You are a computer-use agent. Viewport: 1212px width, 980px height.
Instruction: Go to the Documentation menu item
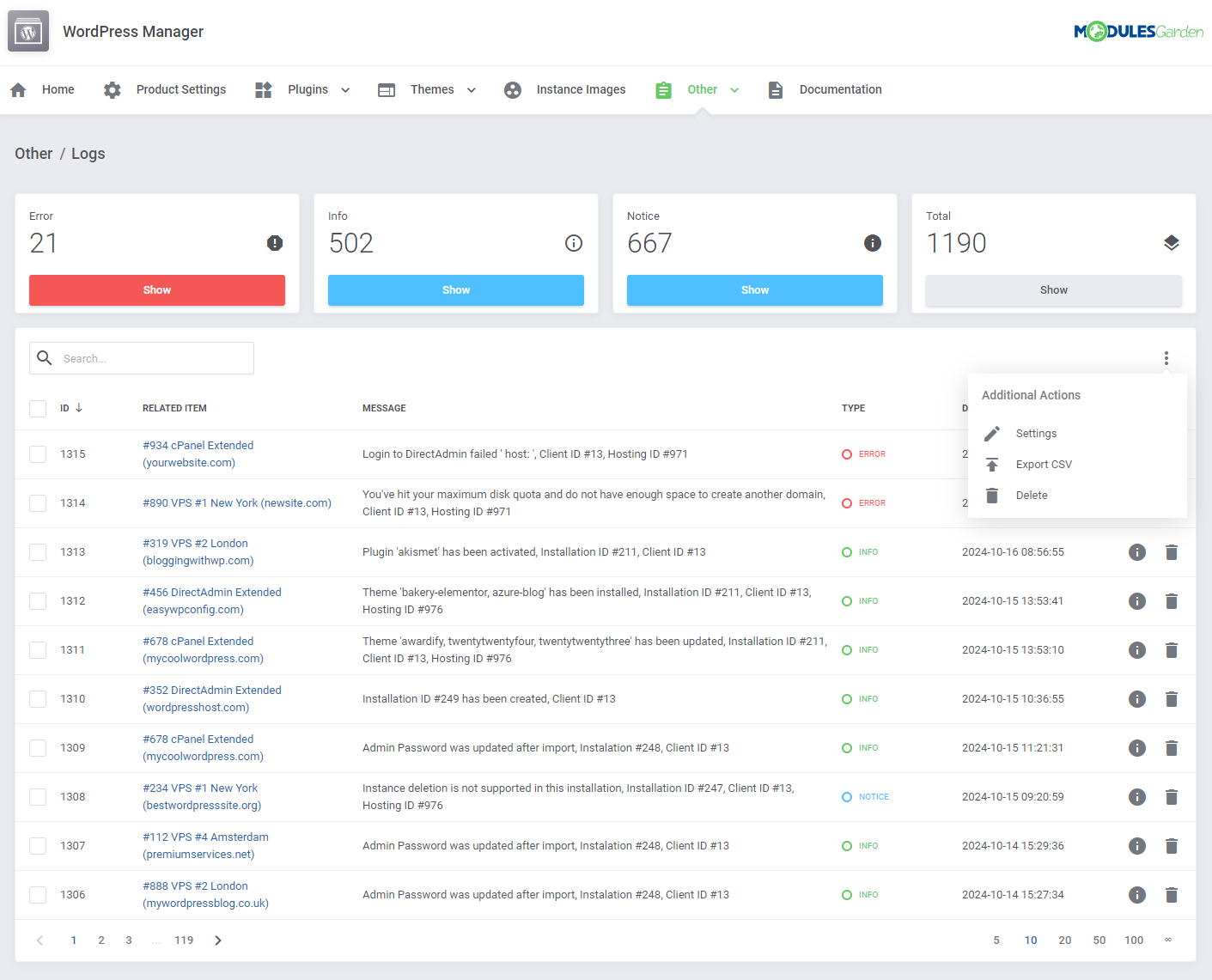pyautogui.click(x=840, y=89)
